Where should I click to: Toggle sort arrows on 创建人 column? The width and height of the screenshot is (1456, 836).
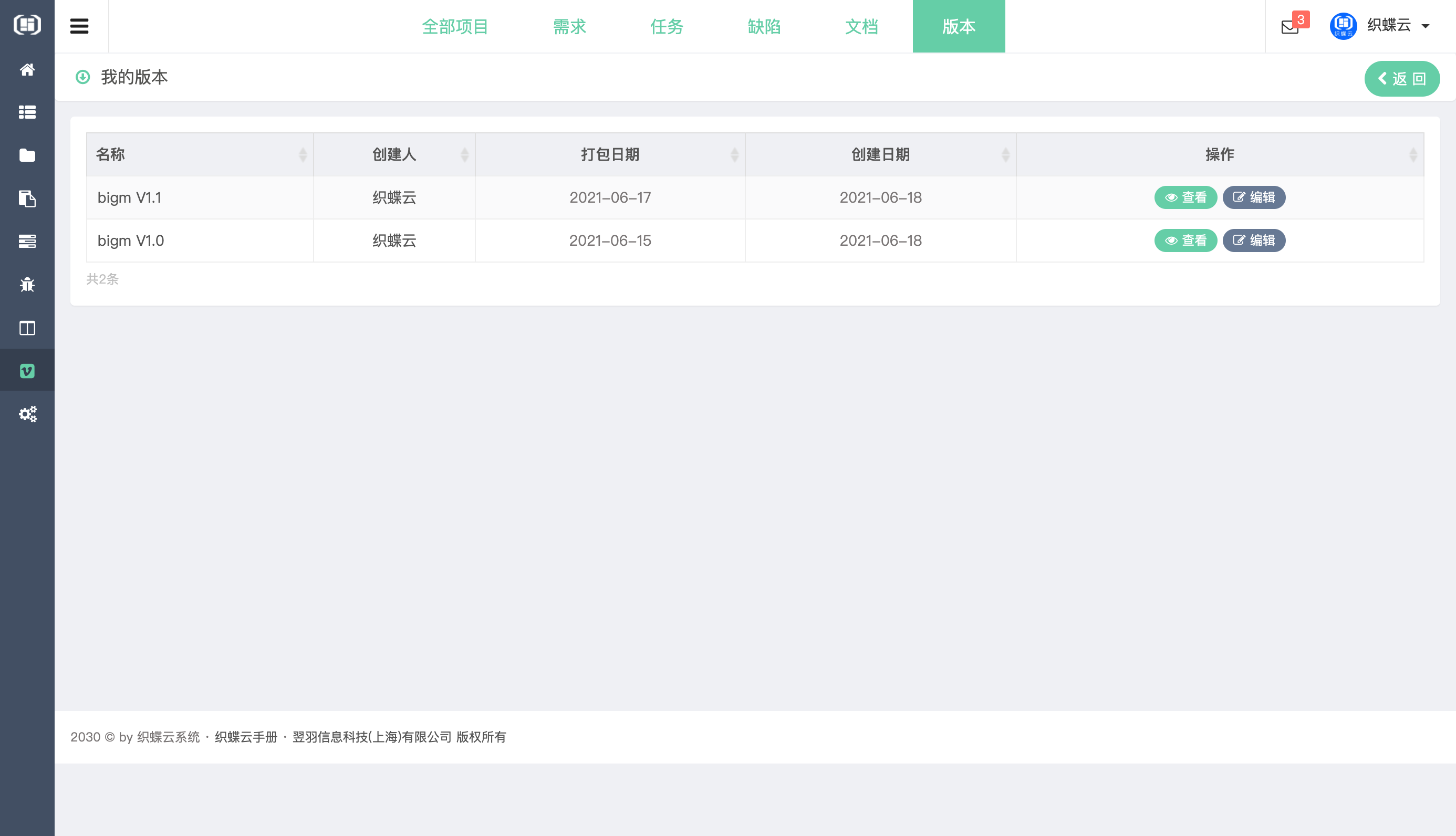[x=464, y=154]
